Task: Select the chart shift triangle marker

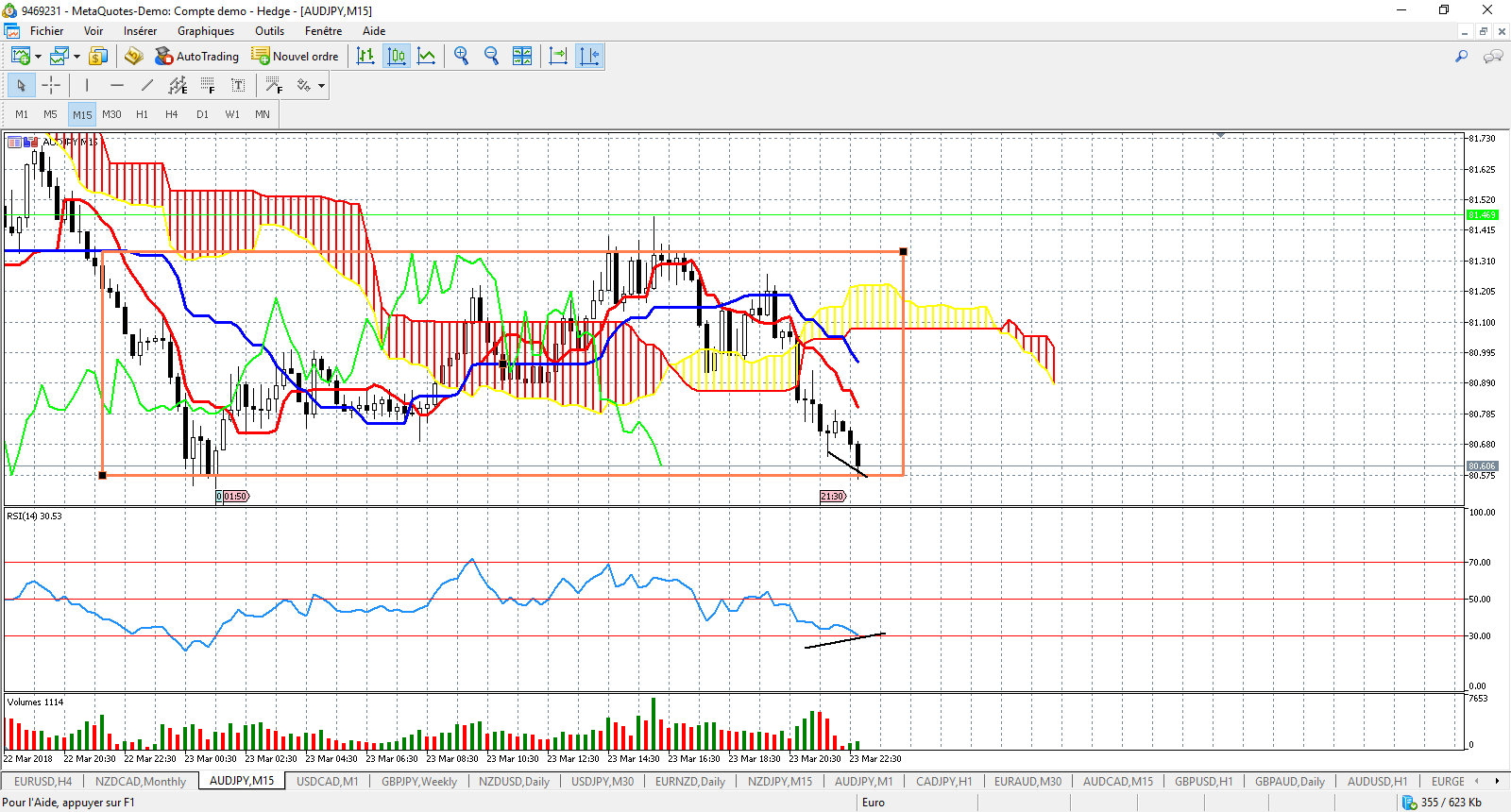Action: point(1220,135)
